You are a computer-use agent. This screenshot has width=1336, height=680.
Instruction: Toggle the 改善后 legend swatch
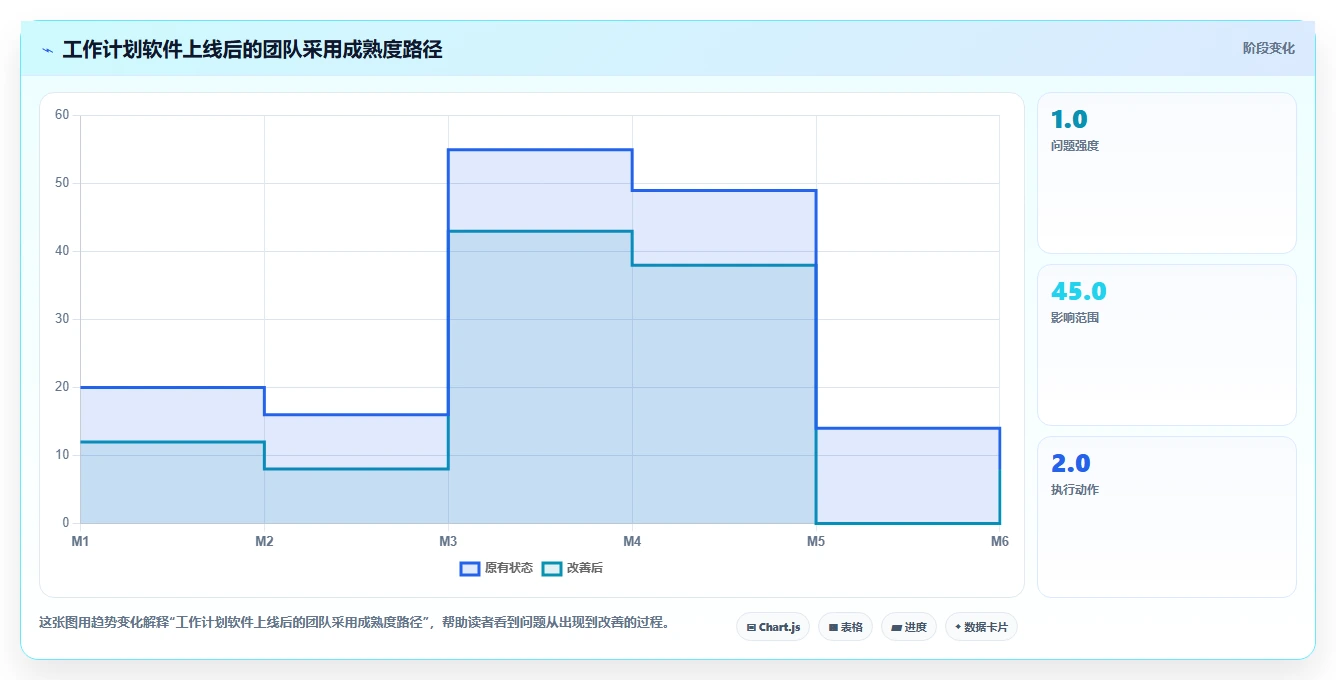(x=552, y=568)
